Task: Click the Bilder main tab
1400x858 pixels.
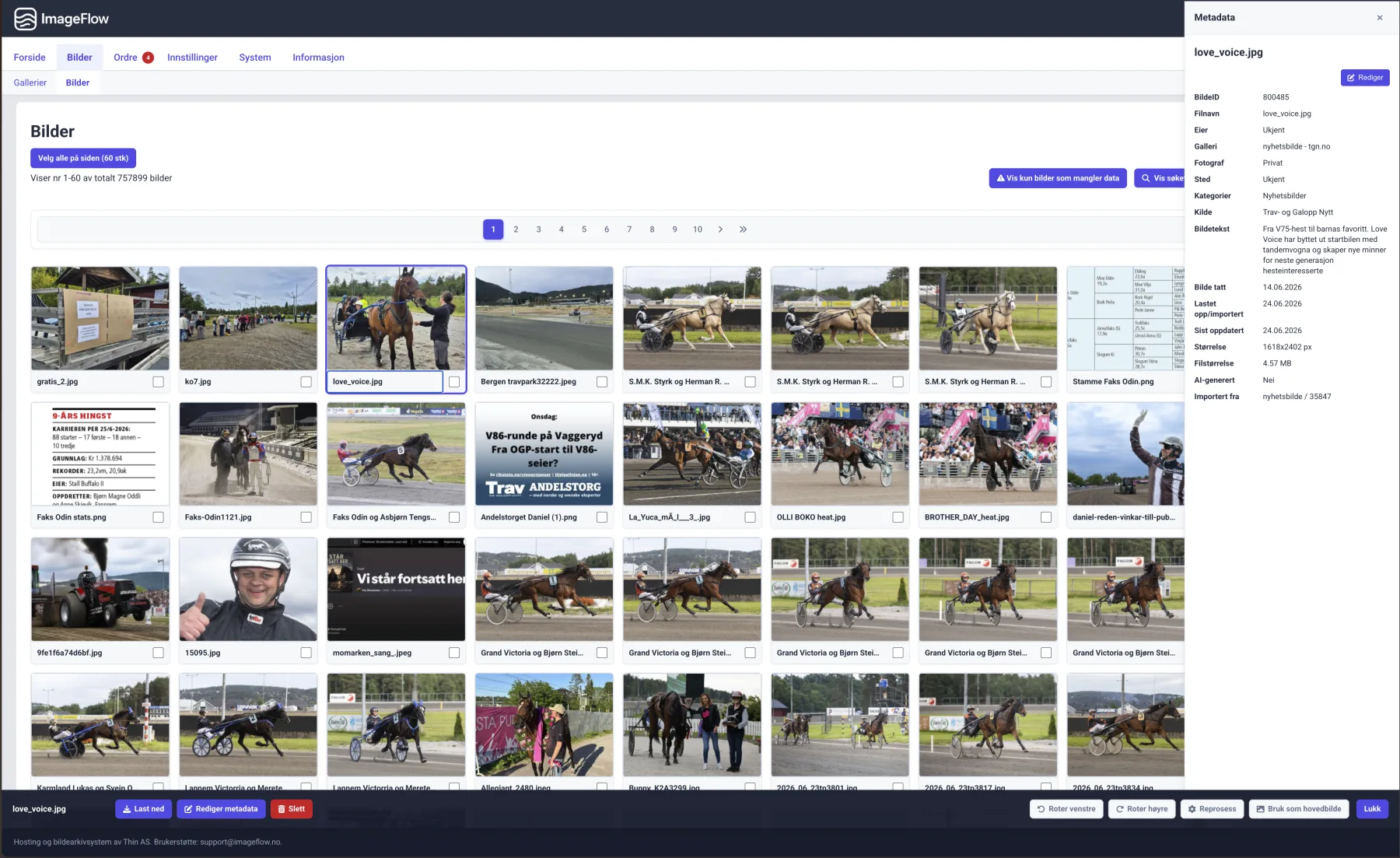Action: (79, 58)
